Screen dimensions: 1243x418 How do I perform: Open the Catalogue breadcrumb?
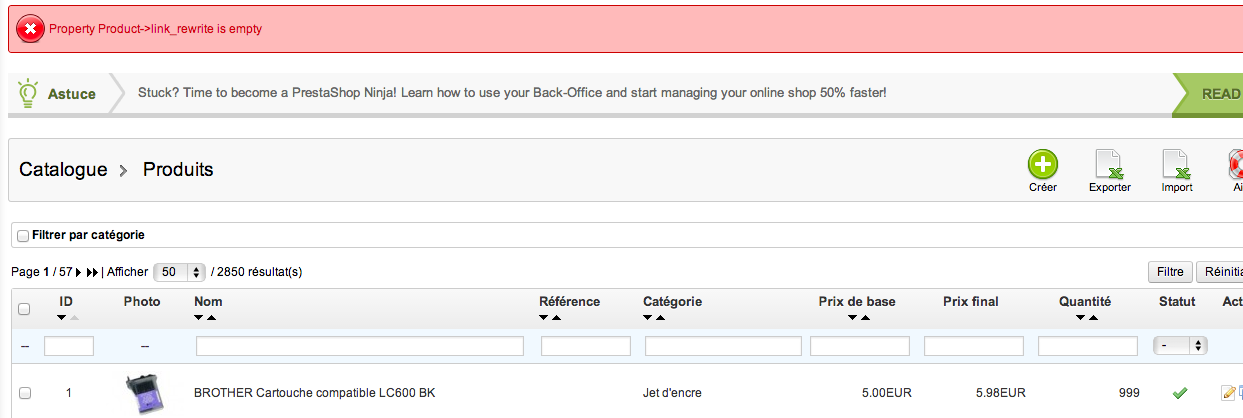click(63, 170)
